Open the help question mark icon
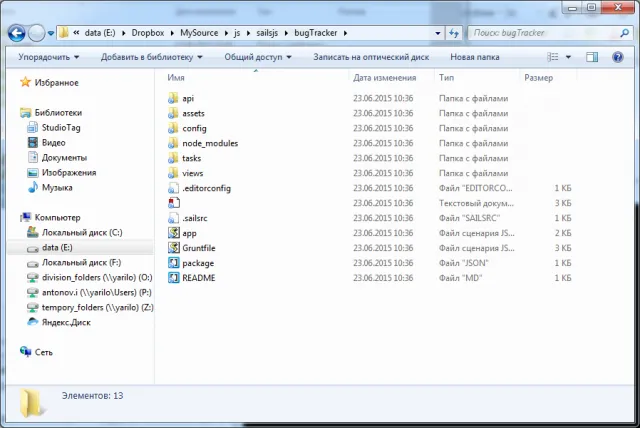This screenshot has width=640, height=428. tap(618, 57)
